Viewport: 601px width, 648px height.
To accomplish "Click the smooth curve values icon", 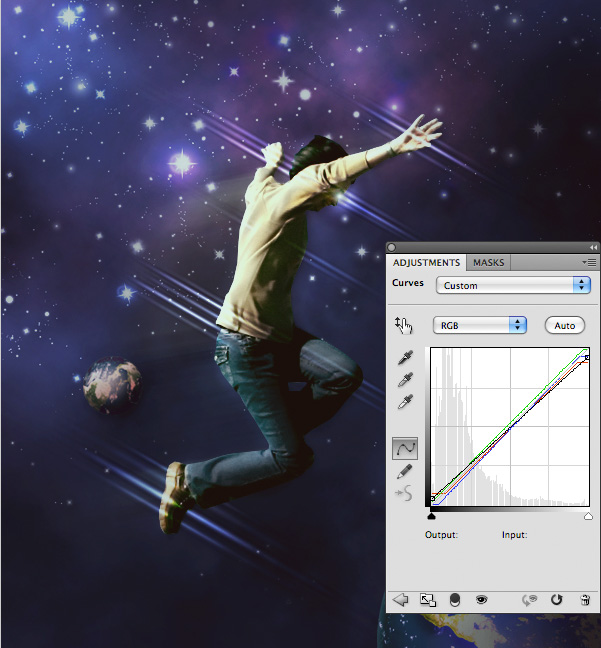I will pos(404,493).
